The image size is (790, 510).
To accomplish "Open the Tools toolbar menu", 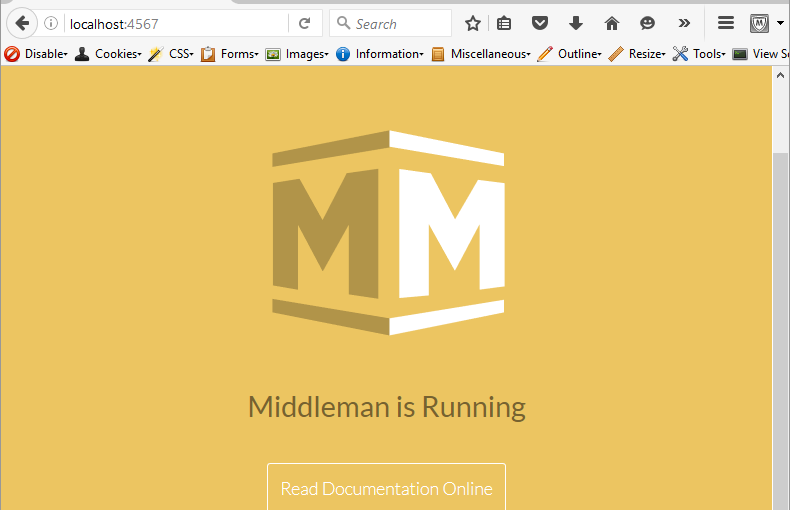I will (x=699, y=54).
